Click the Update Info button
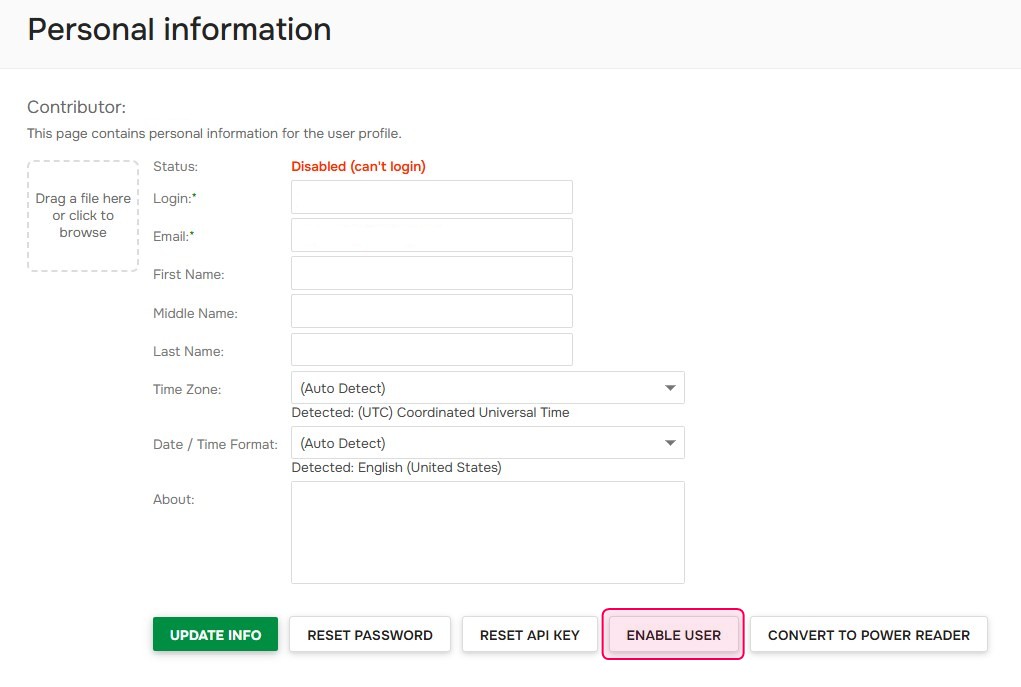This screenshot has height=687, width=1021. [215, 634]
